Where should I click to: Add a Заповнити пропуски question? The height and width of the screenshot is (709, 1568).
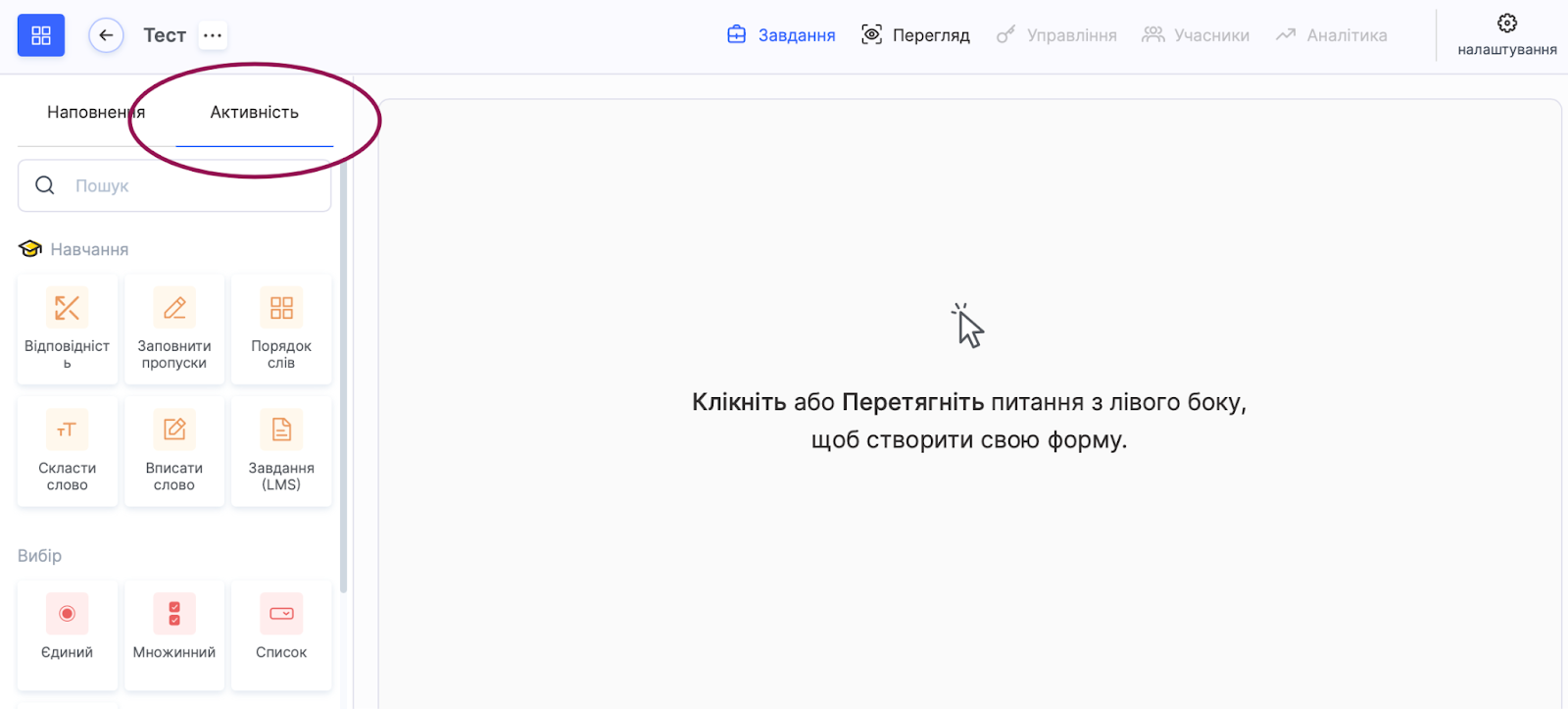[x=174, y=329]
